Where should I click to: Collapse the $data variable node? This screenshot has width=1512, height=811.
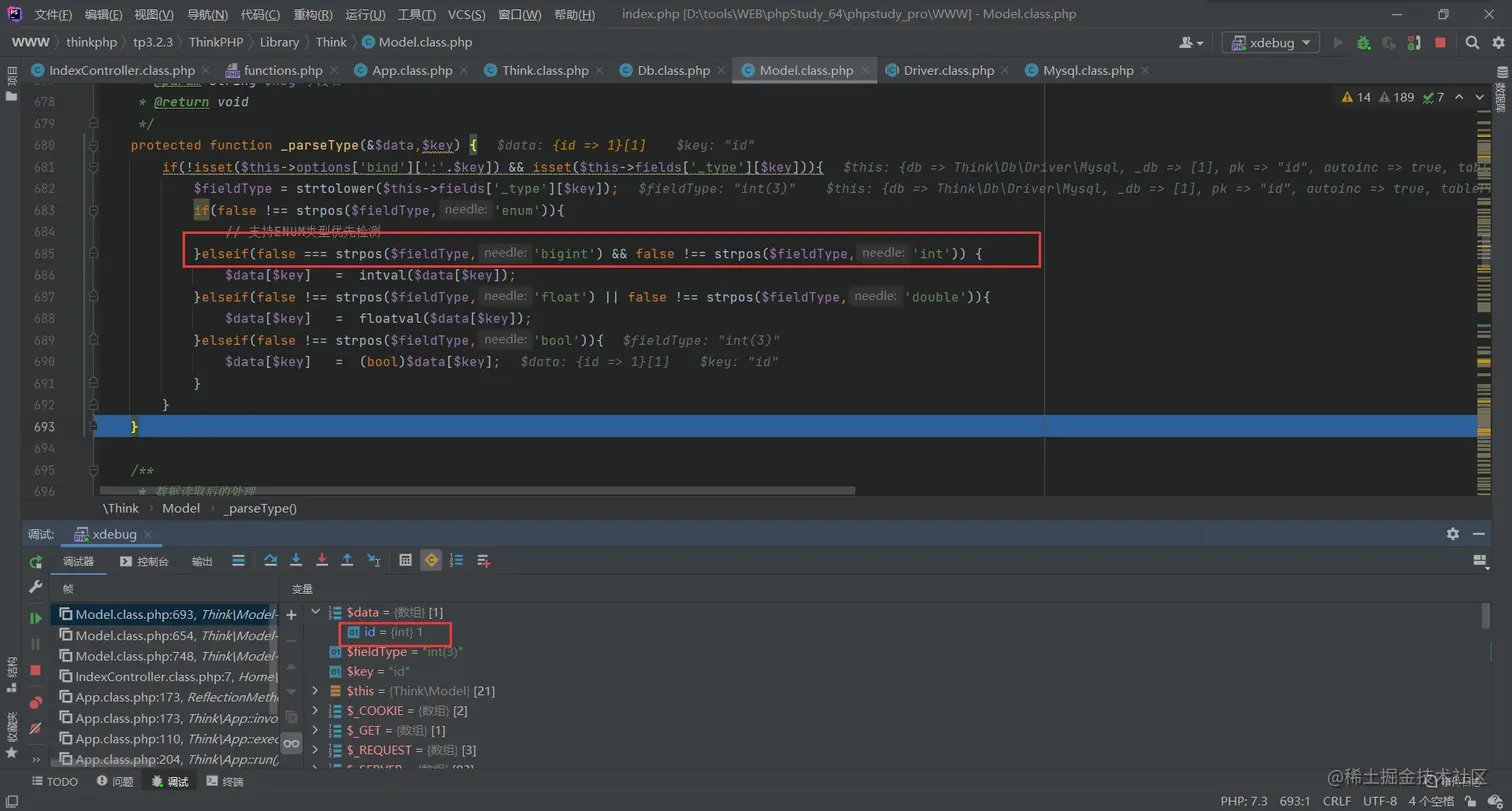[317, 612]
